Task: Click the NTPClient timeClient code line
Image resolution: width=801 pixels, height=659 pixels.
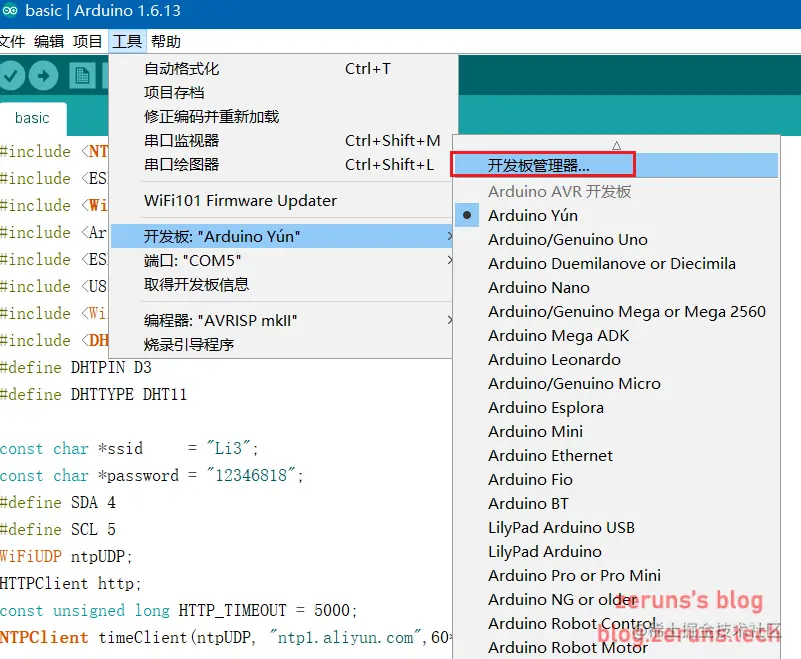Action: tap(226, 638)
